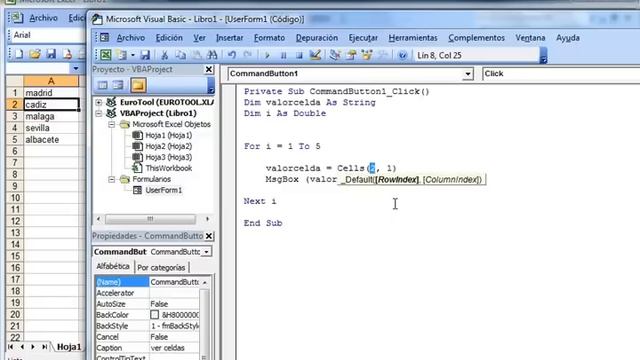This screenshot has height=360, width=640.
Task: Open the CommandButton1 object dropdown
Action: (x=467, y=74)
